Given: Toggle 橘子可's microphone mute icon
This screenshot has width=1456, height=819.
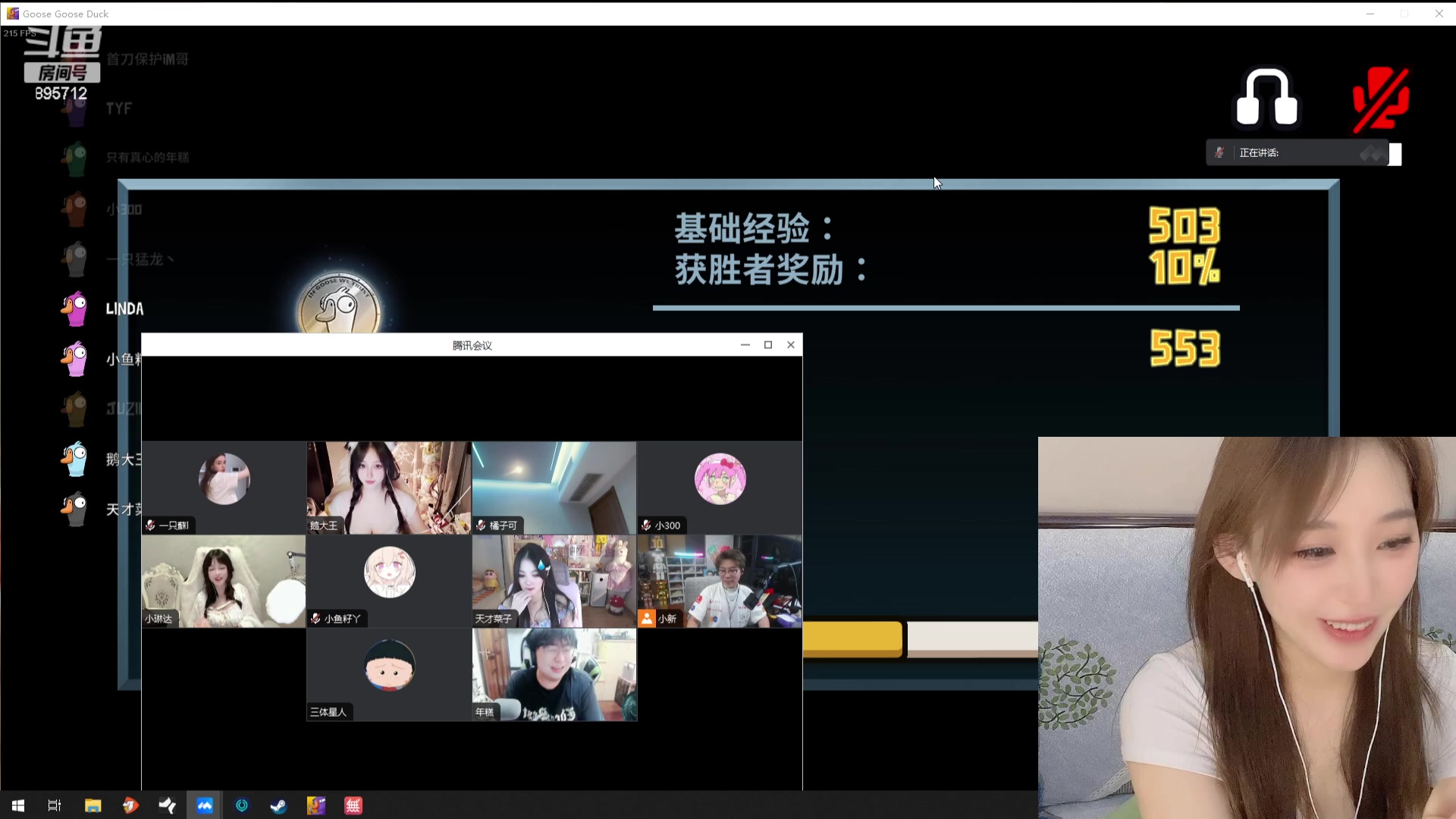Looking at the screenshot, I should [480, 525].
